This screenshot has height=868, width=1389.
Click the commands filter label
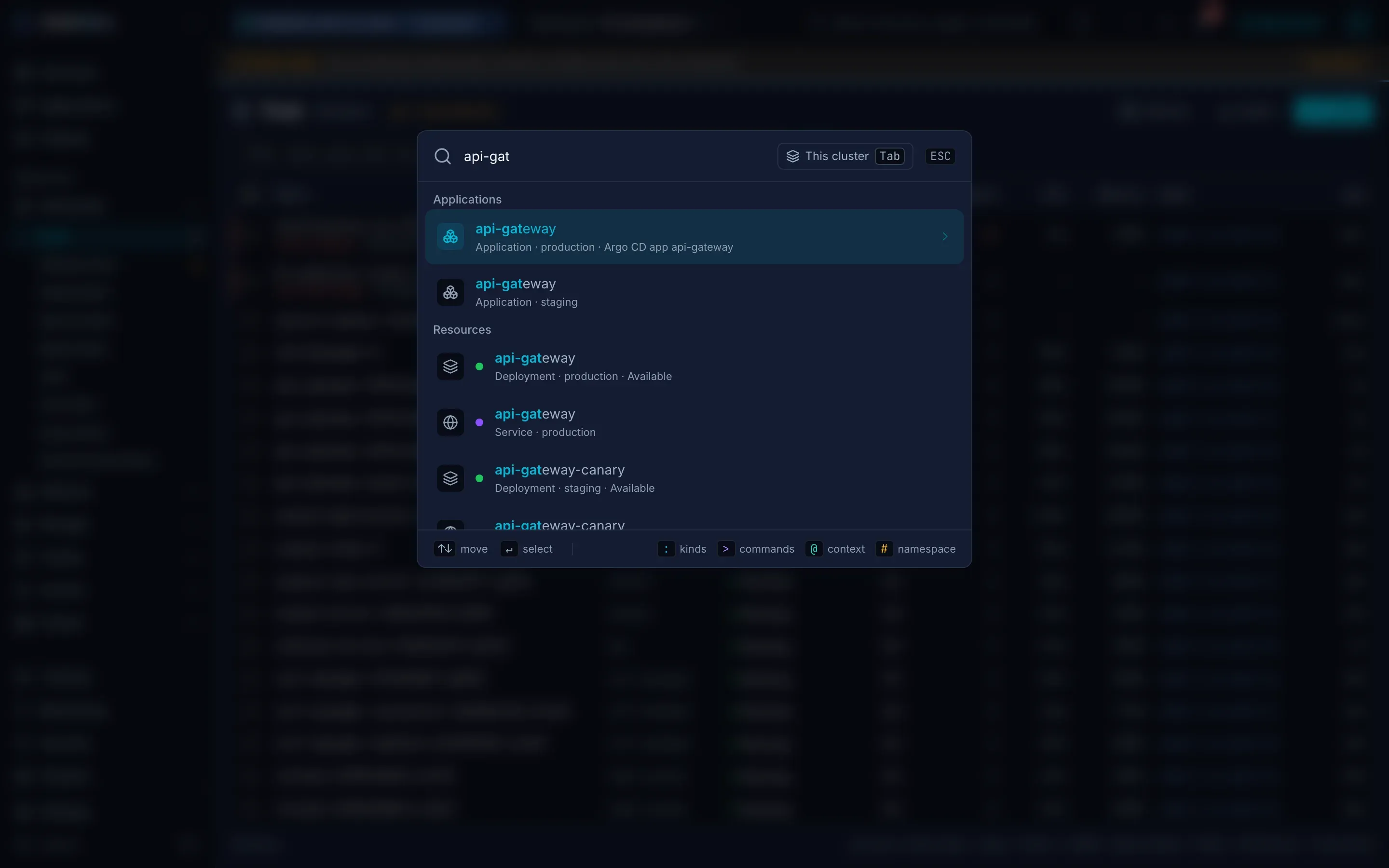click(x=767, y=549)
